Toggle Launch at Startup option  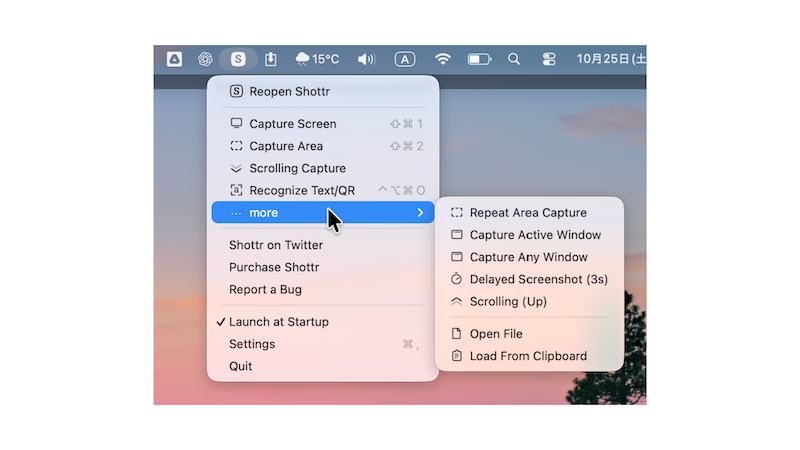click(279, 322)
